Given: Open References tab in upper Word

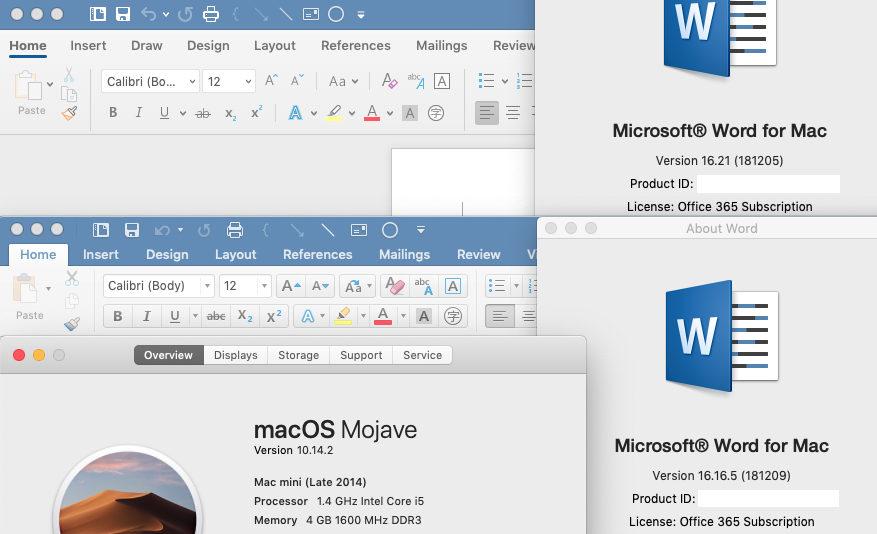Looking at the screenshot, I should pos(356,45).
